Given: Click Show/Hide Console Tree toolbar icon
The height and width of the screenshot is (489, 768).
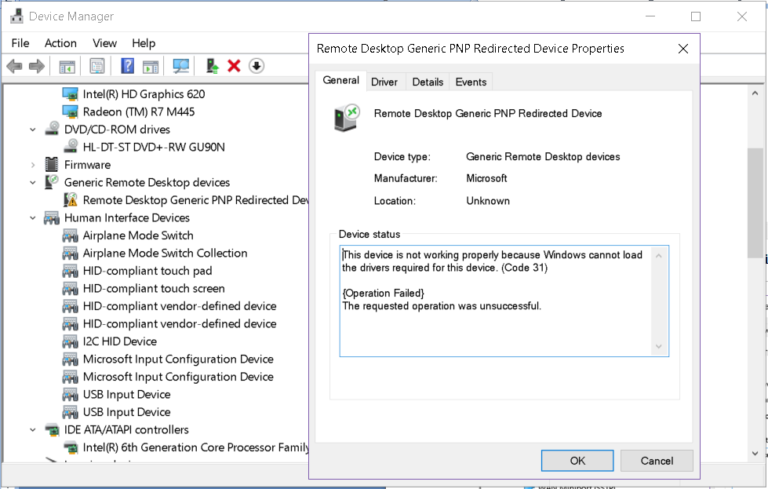Looking at the screenshot, I should click(x=67, y=66).
